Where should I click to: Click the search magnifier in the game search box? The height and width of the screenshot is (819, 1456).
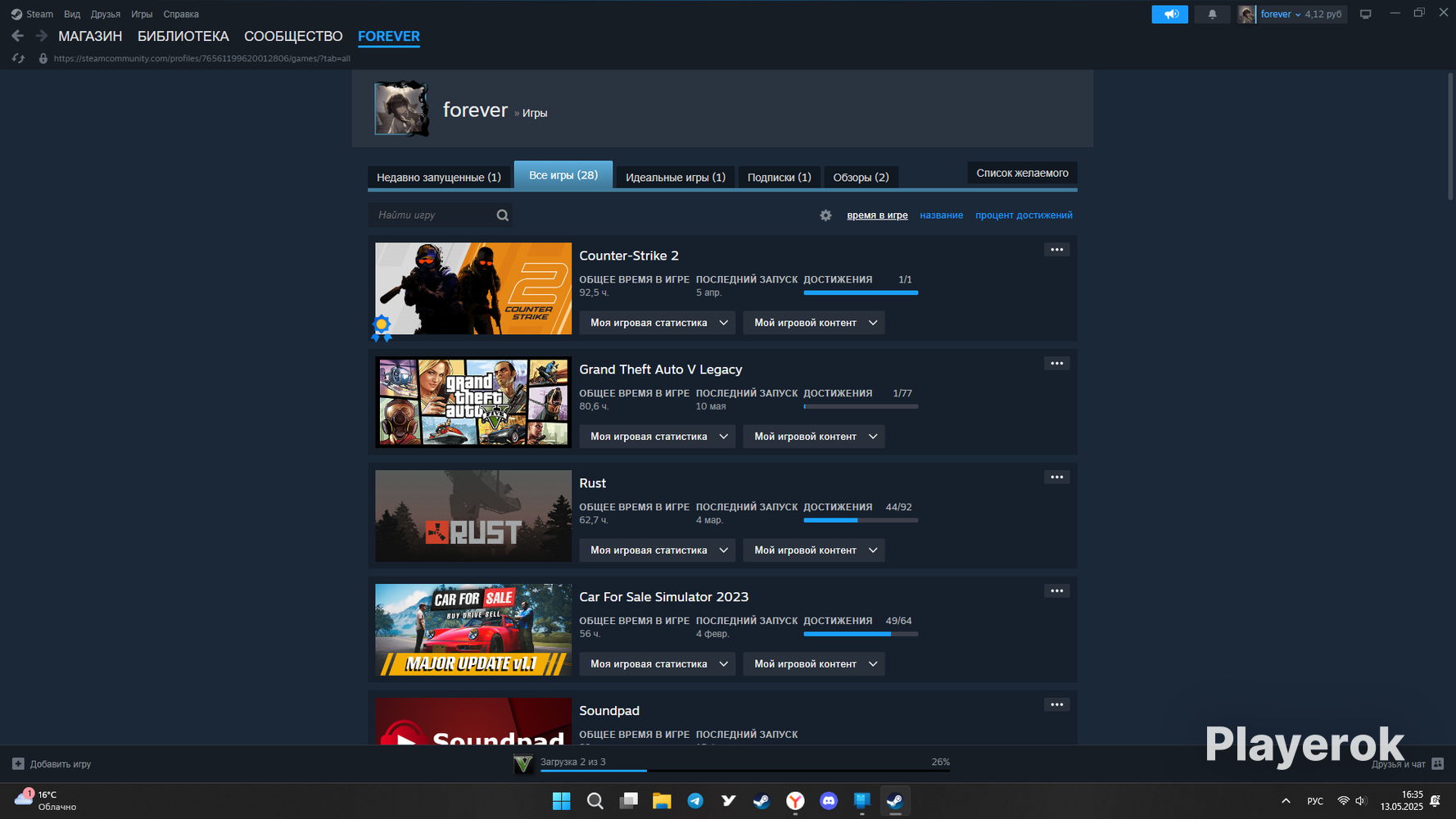click(503, 215)
